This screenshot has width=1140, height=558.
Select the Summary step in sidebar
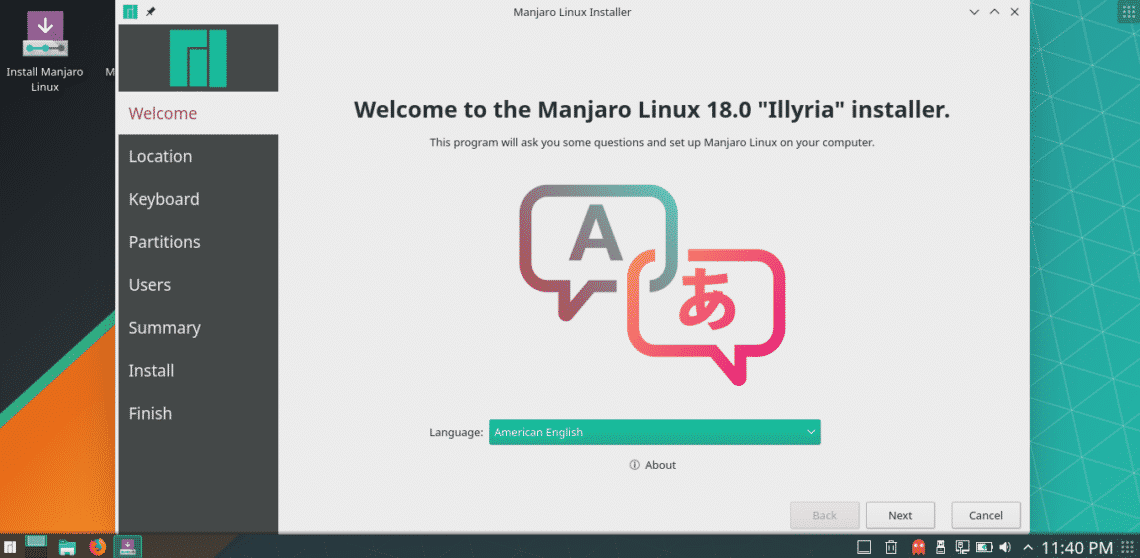coord(198,327)
